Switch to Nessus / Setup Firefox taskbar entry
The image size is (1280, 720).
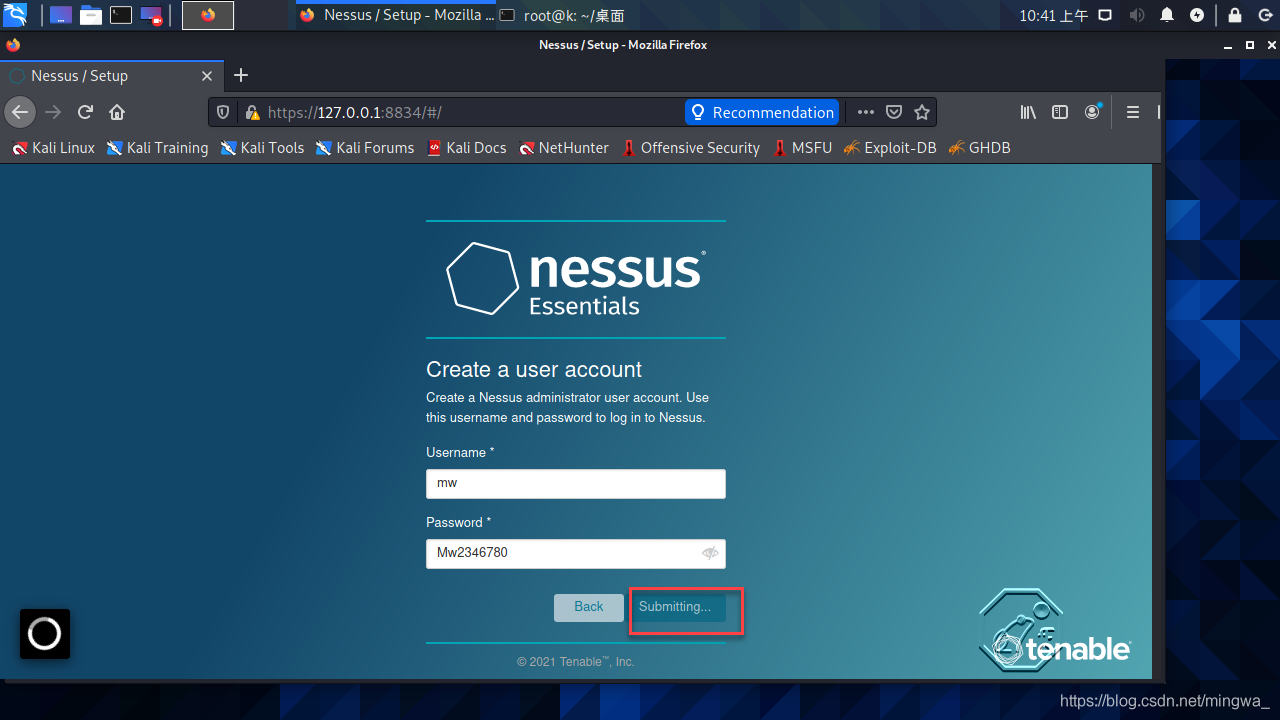point(396,15)
